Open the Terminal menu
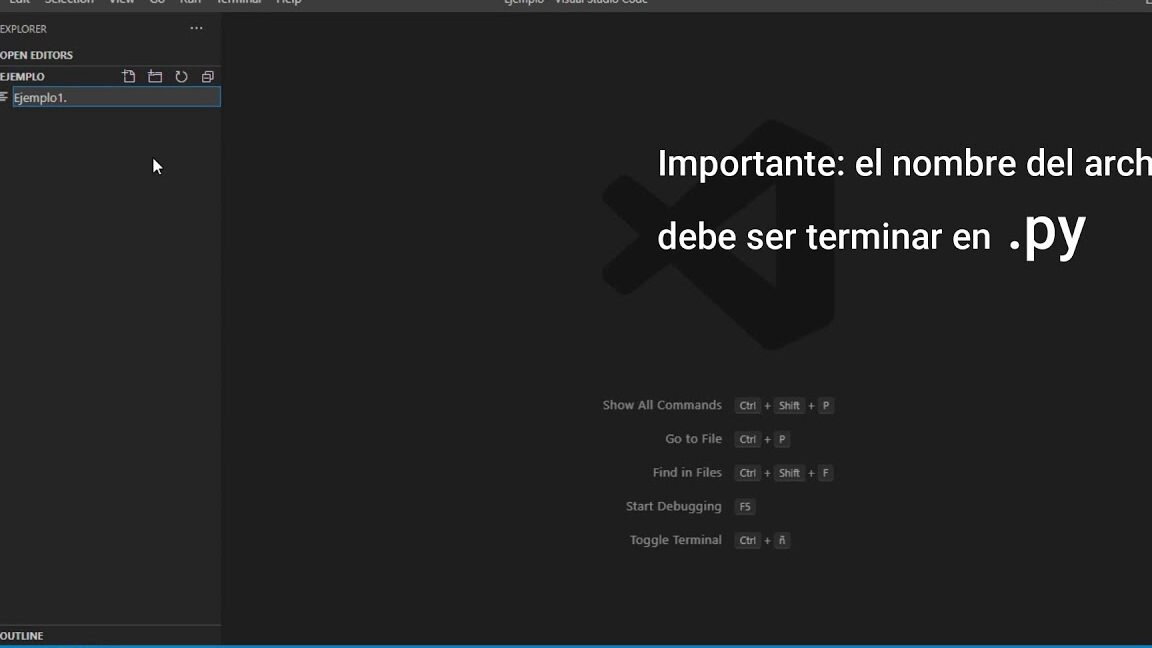 (238, 3)
